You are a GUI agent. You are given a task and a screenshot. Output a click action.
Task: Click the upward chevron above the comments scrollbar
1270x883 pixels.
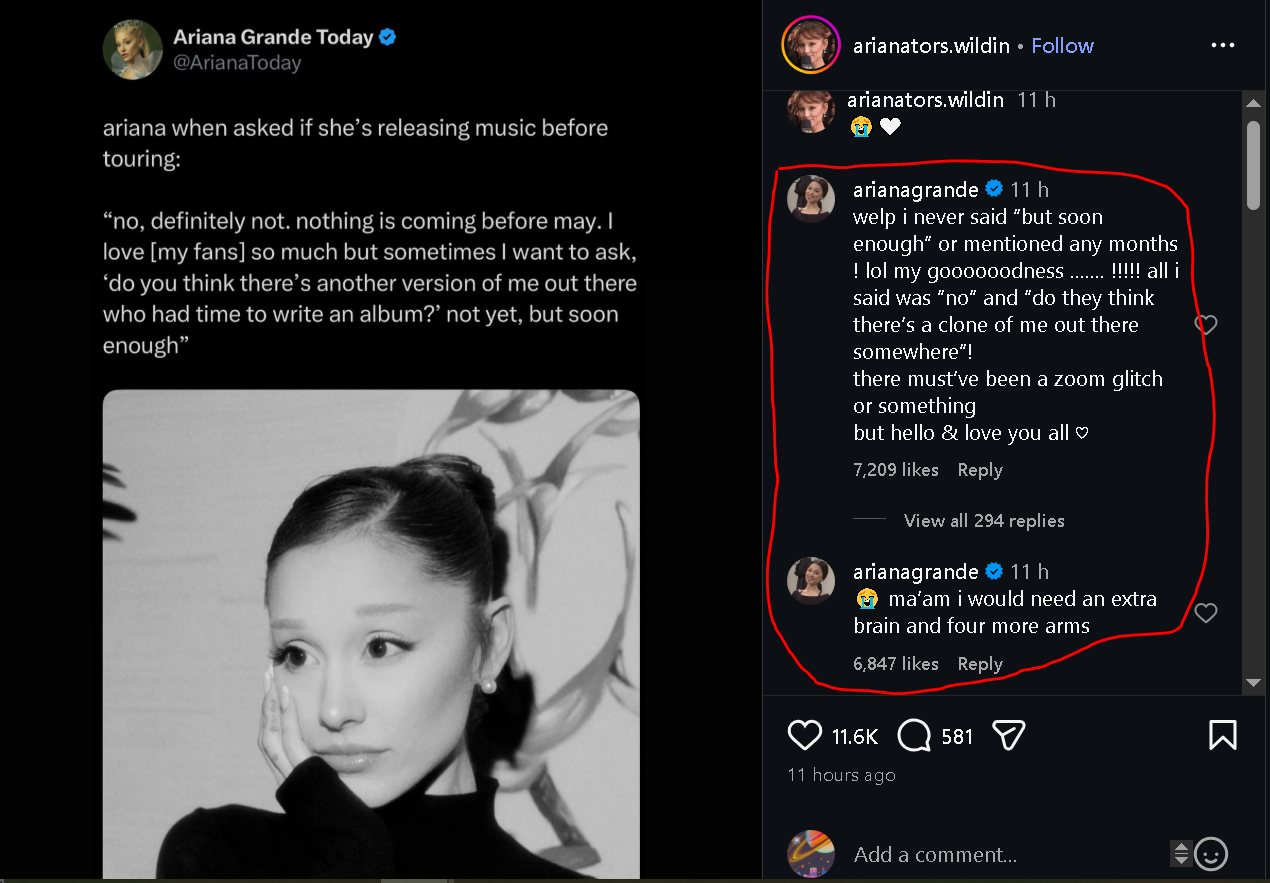1253,101
